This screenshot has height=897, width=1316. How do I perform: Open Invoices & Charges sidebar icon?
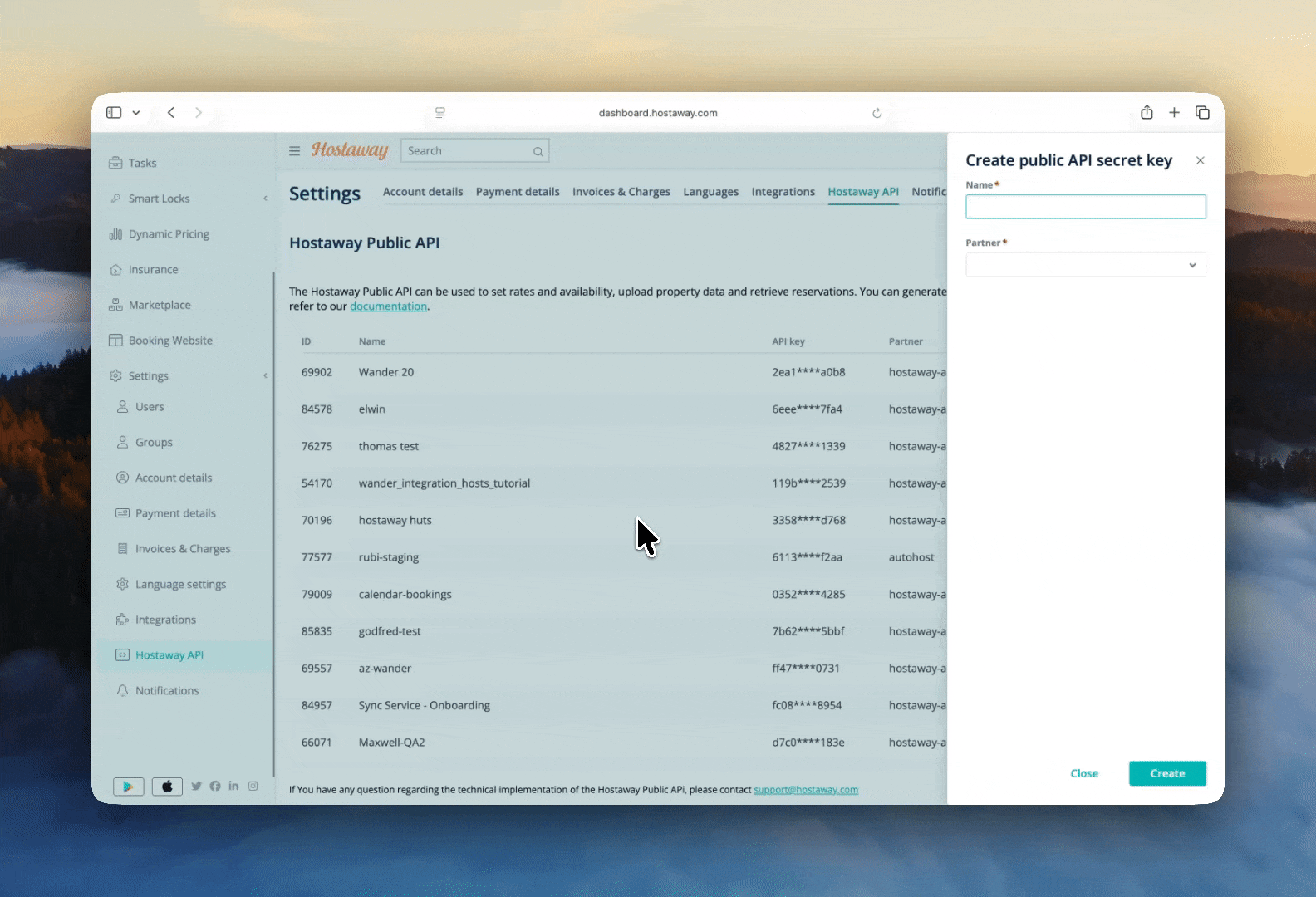tap(122, 549)
